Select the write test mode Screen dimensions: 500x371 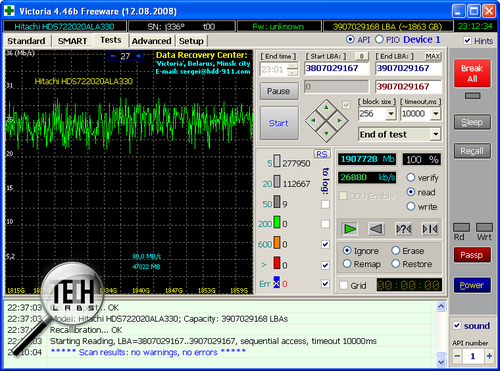(x=411, y=207)
